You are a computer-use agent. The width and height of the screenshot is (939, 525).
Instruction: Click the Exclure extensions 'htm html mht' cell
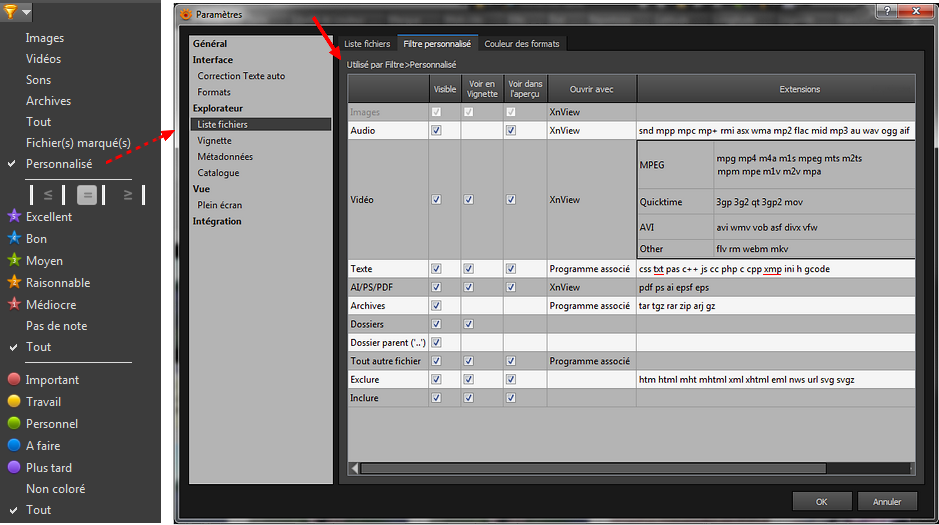point(776,380)
